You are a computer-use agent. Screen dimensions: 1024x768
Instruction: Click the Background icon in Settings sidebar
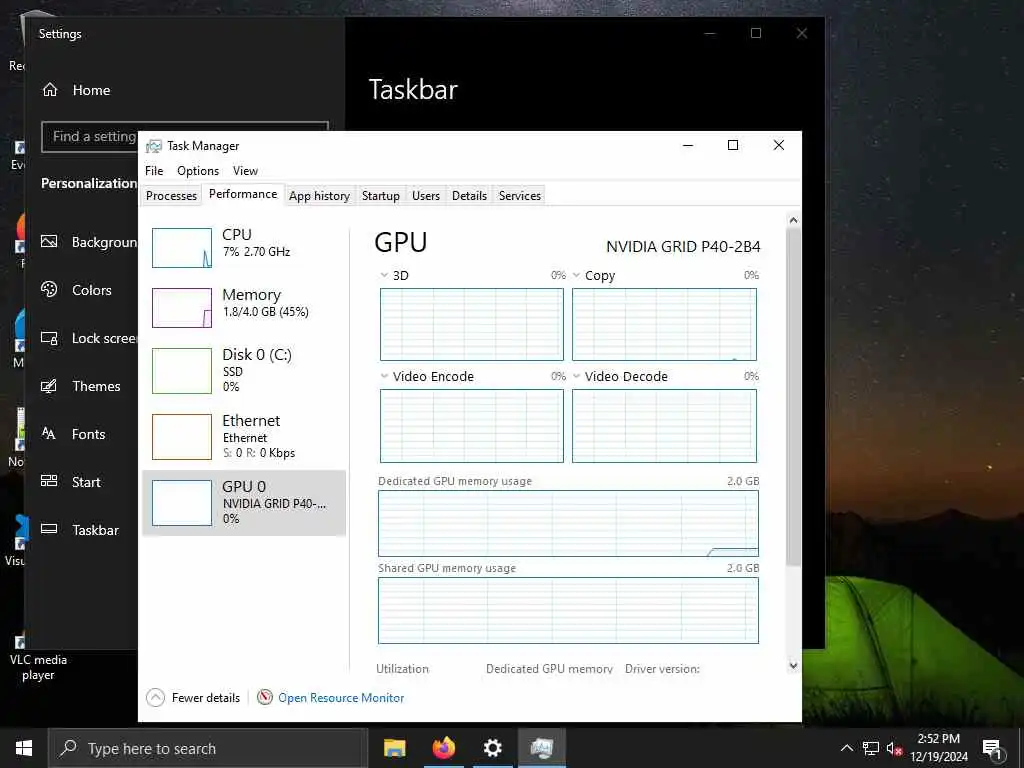click(x=49, y=241)
